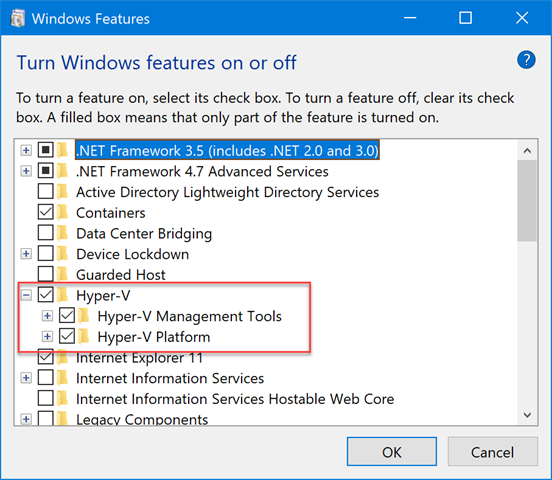Click the Hyper-V Platform folder icon
Image resolution: width=552 pixels, height=480 pixels.
click(x=84, y=336)
